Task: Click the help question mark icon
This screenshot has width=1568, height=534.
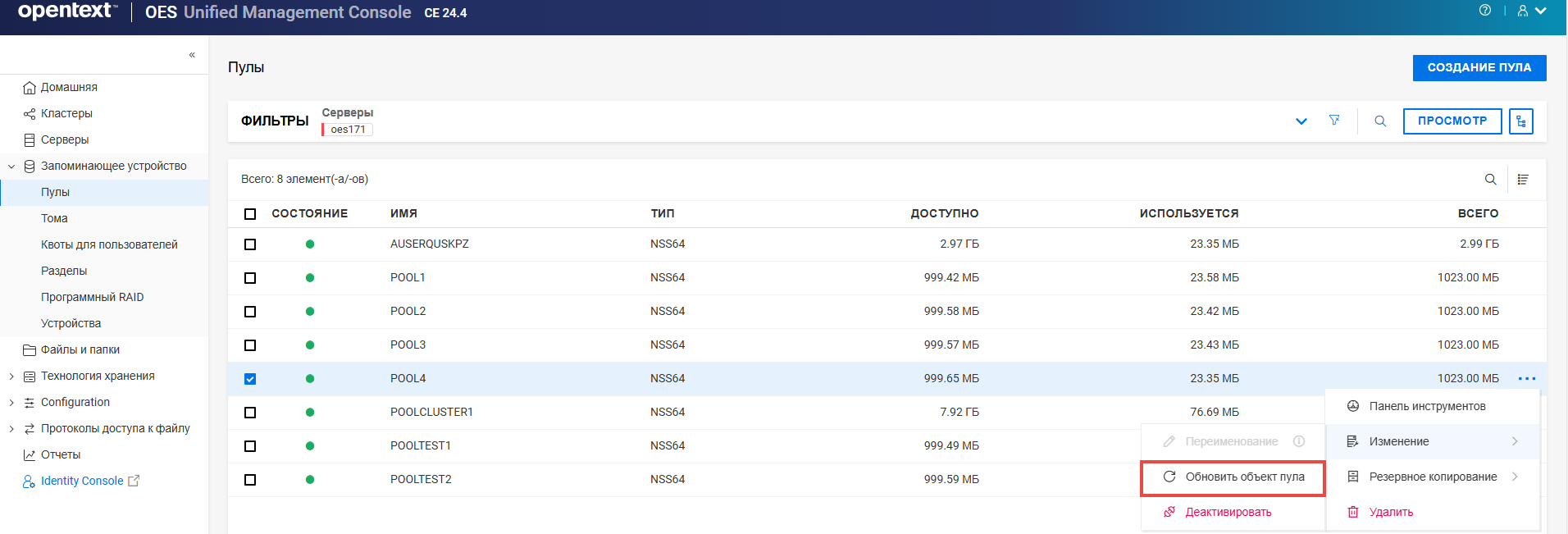Action: tap(1484, 11)
